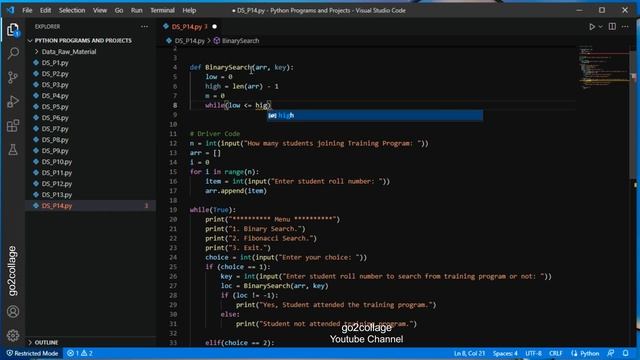Click the minimap code overview
The height and width of the screenshot is (360, 640).
[604, 67]
